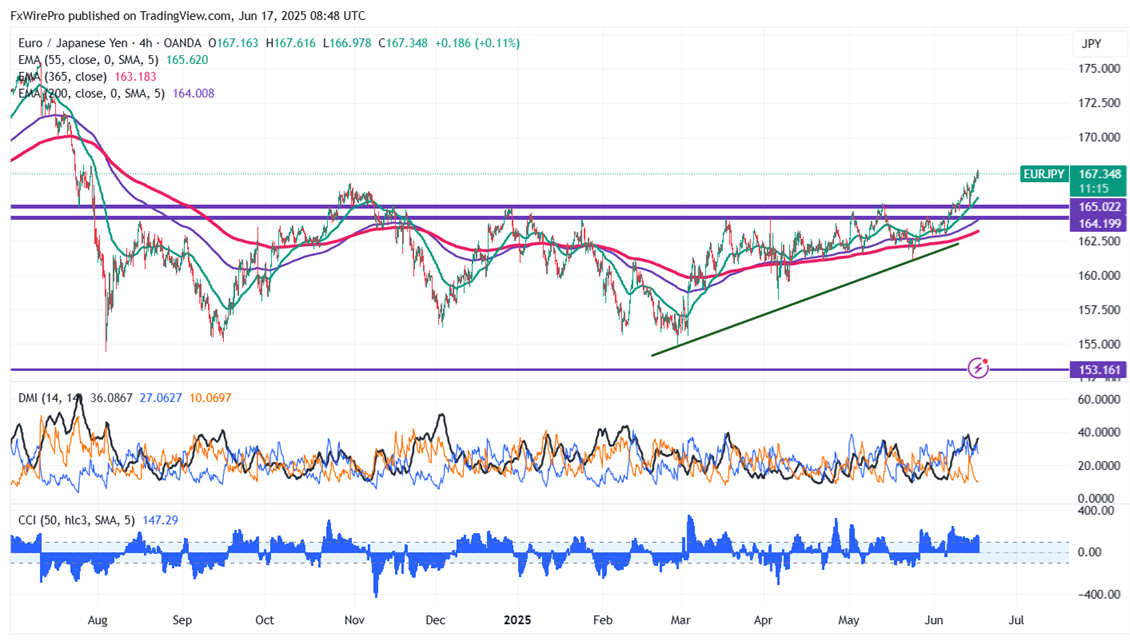Click the current price 167.348 label
1130x640 pixels.
pos(1099,174)
